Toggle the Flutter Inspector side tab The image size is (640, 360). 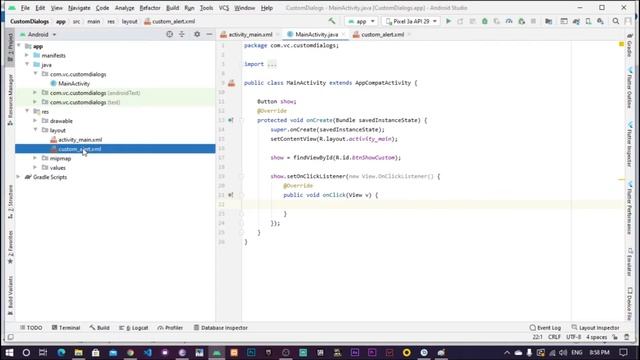pos(630,144)
